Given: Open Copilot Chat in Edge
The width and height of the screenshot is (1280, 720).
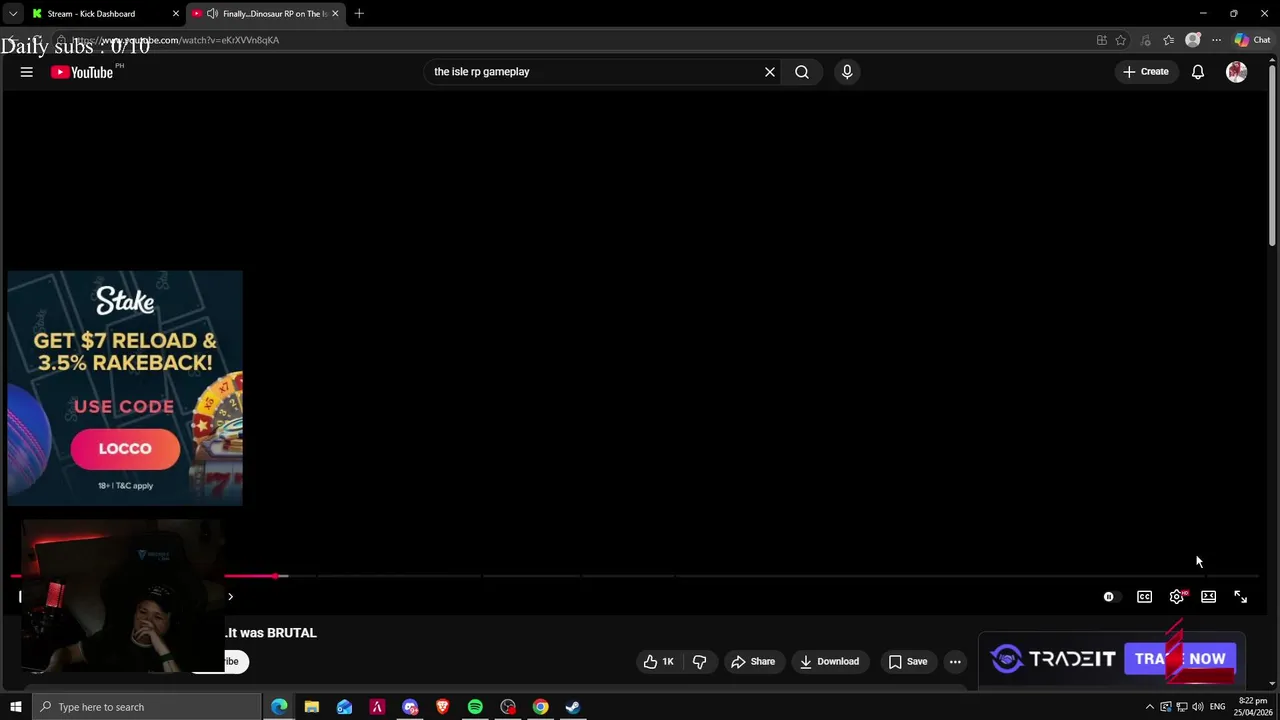Looking at the screenshot, I should pyautogui.click(x=1252, y=40).
